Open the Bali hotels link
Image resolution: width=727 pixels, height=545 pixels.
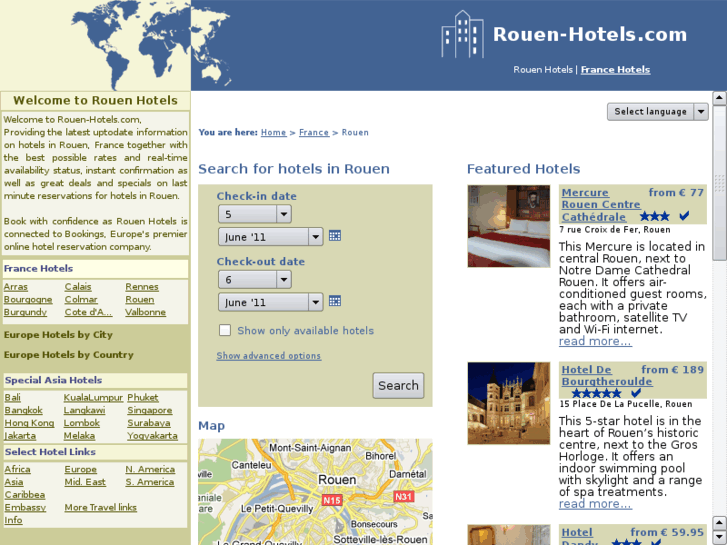click(13, 398)
